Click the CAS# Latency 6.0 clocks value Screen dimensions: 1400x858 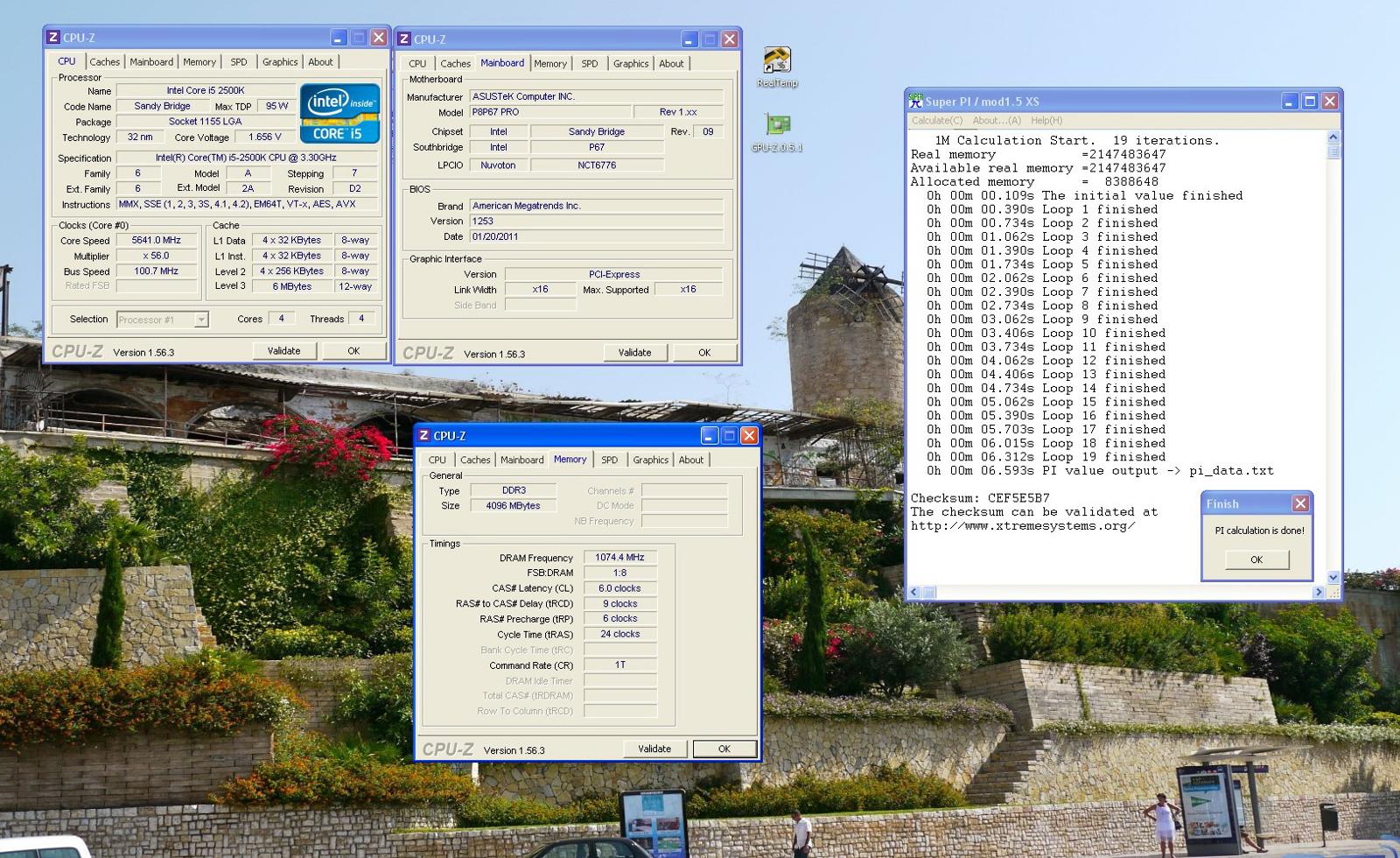click(x=619, y=588)
